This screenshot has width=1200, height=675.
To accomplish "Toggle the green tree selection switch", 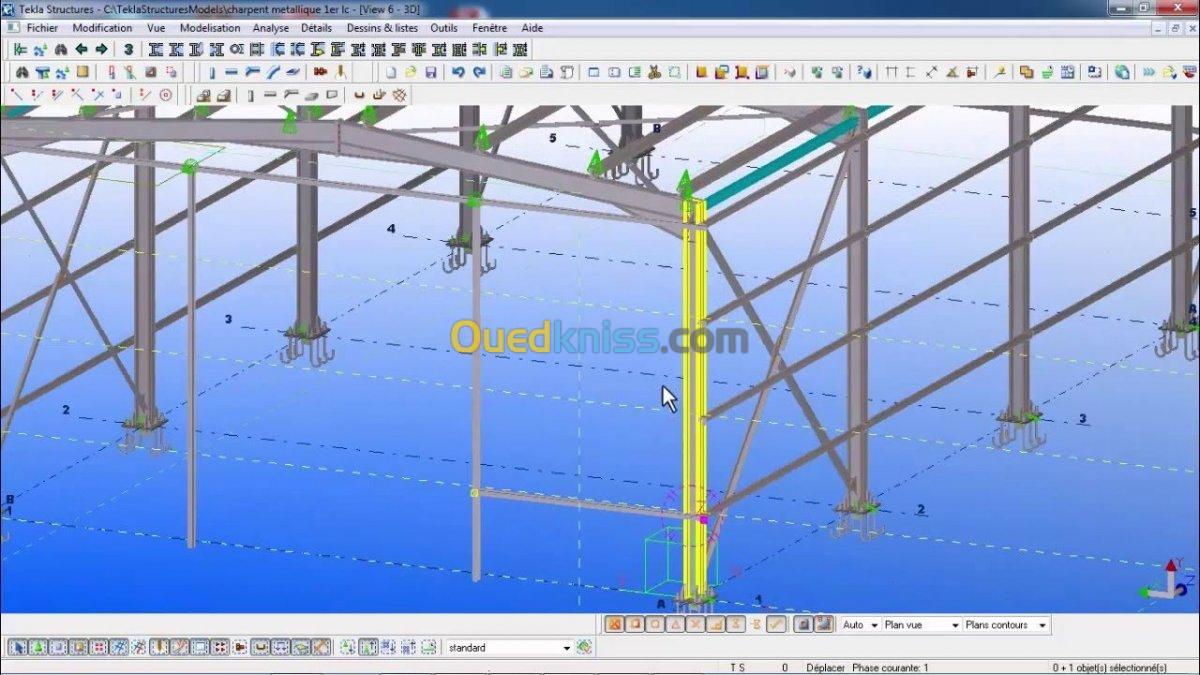I will (x=39, y=647).
